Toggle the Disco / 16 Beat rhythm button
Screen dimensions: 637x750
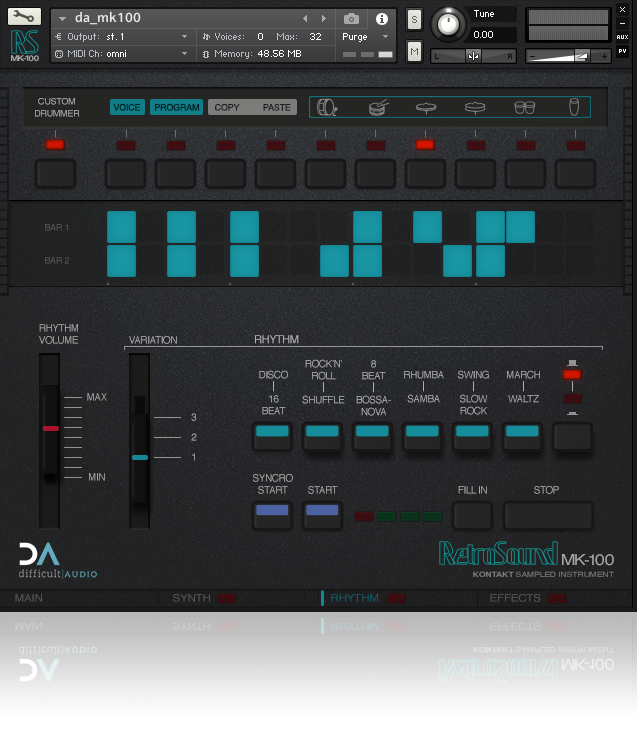click(x=272, y=436)
